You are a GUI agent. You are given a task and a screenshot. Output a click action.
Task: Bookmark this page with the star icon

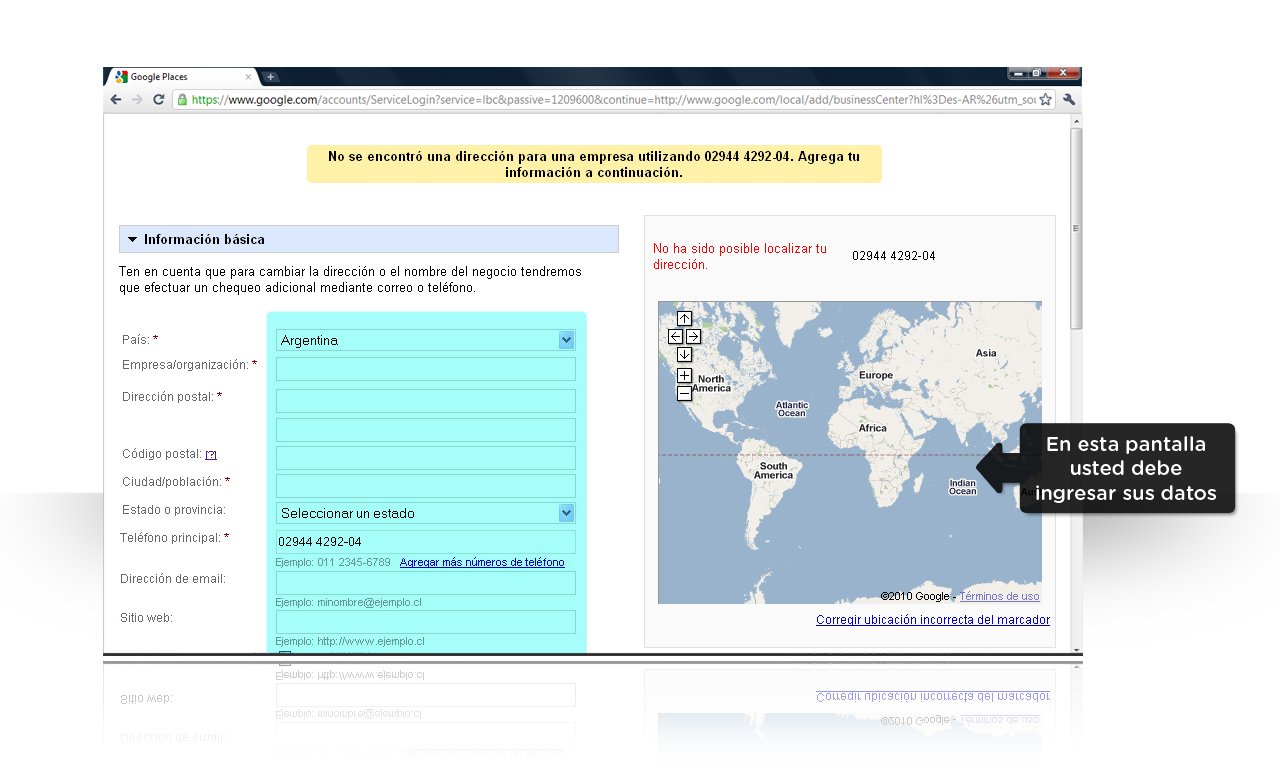point(1045,100)
